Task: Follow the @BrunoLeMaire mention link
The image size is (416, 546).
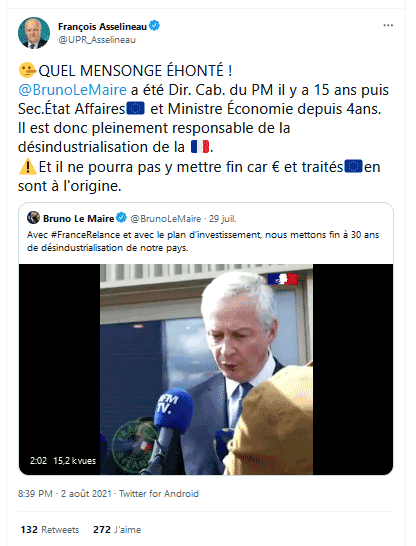Action: coord(72,90)
